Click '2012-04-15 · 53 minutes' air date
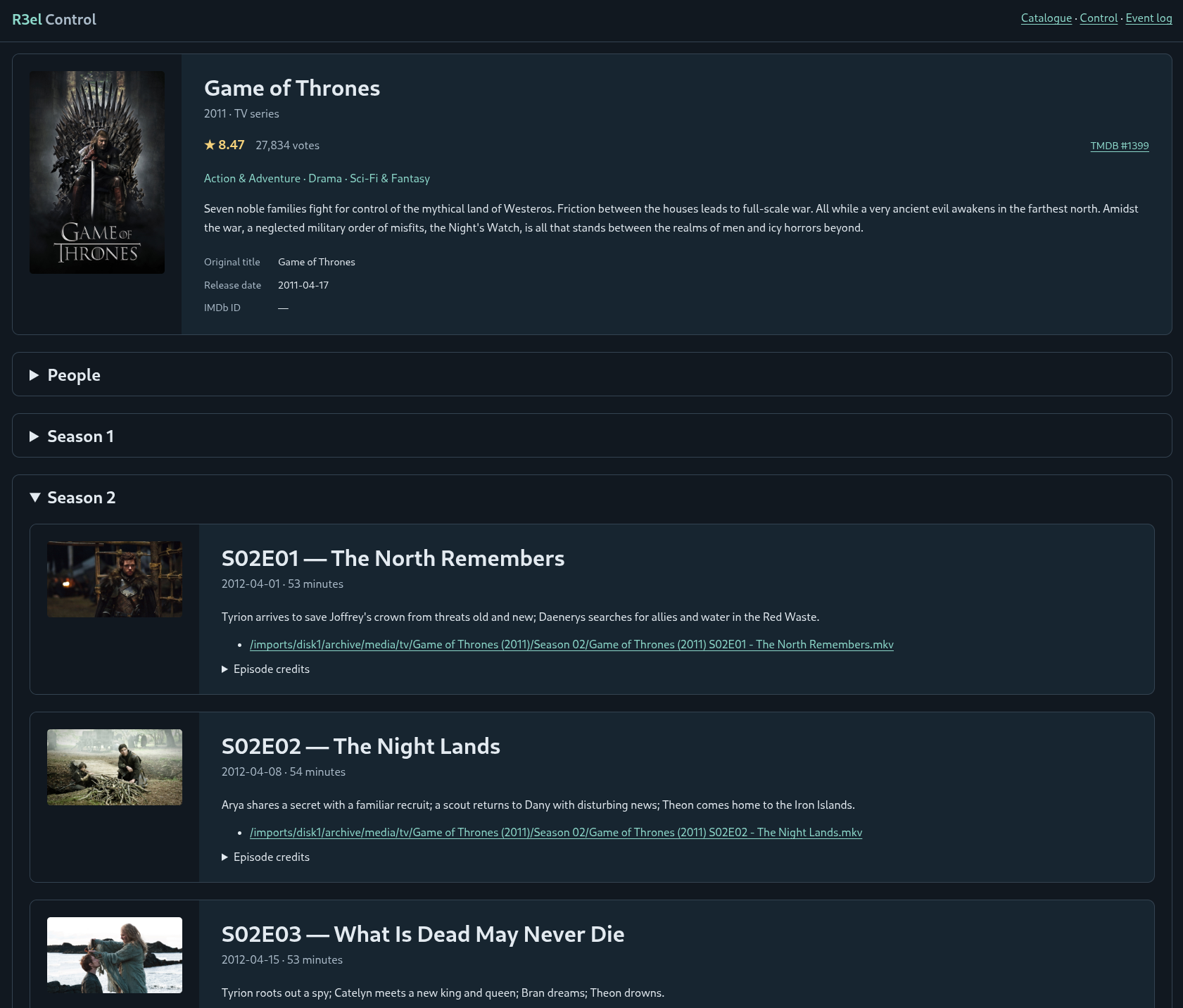This screenshot has height=1008, width=1183. click(x=282, y=960)
